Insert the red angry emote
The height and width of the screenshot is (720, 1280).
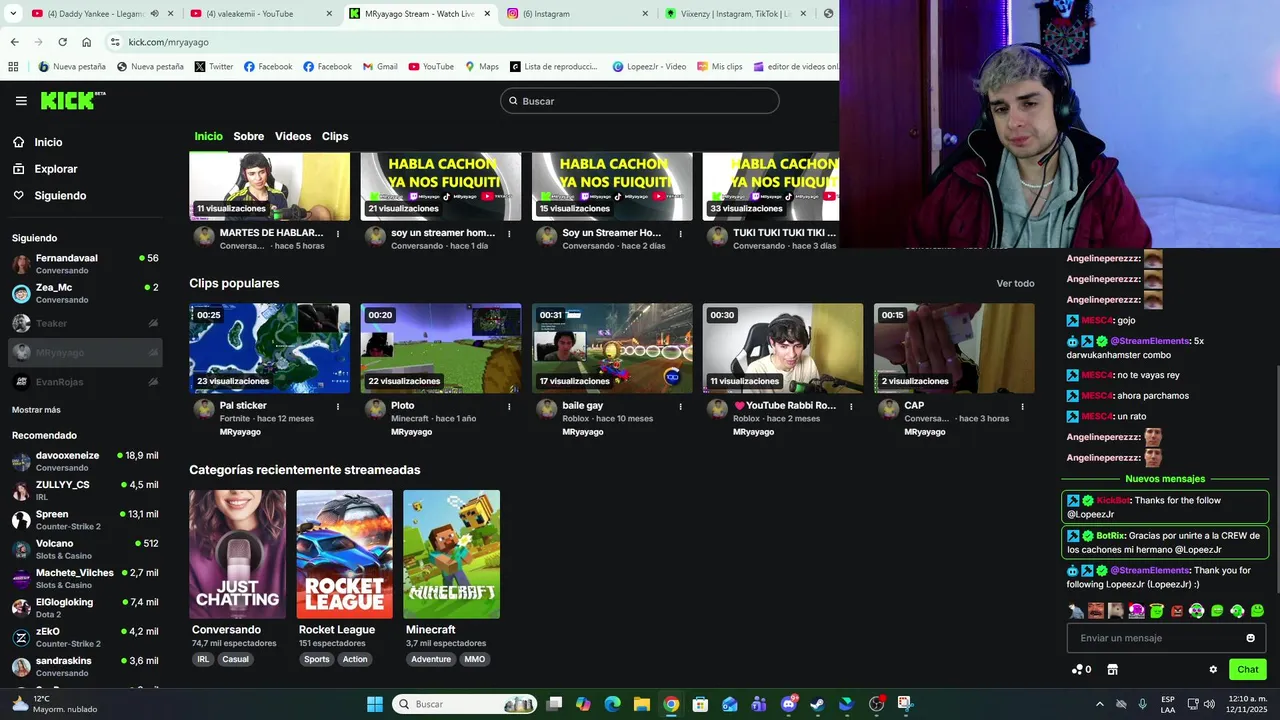coord(1177,611)
